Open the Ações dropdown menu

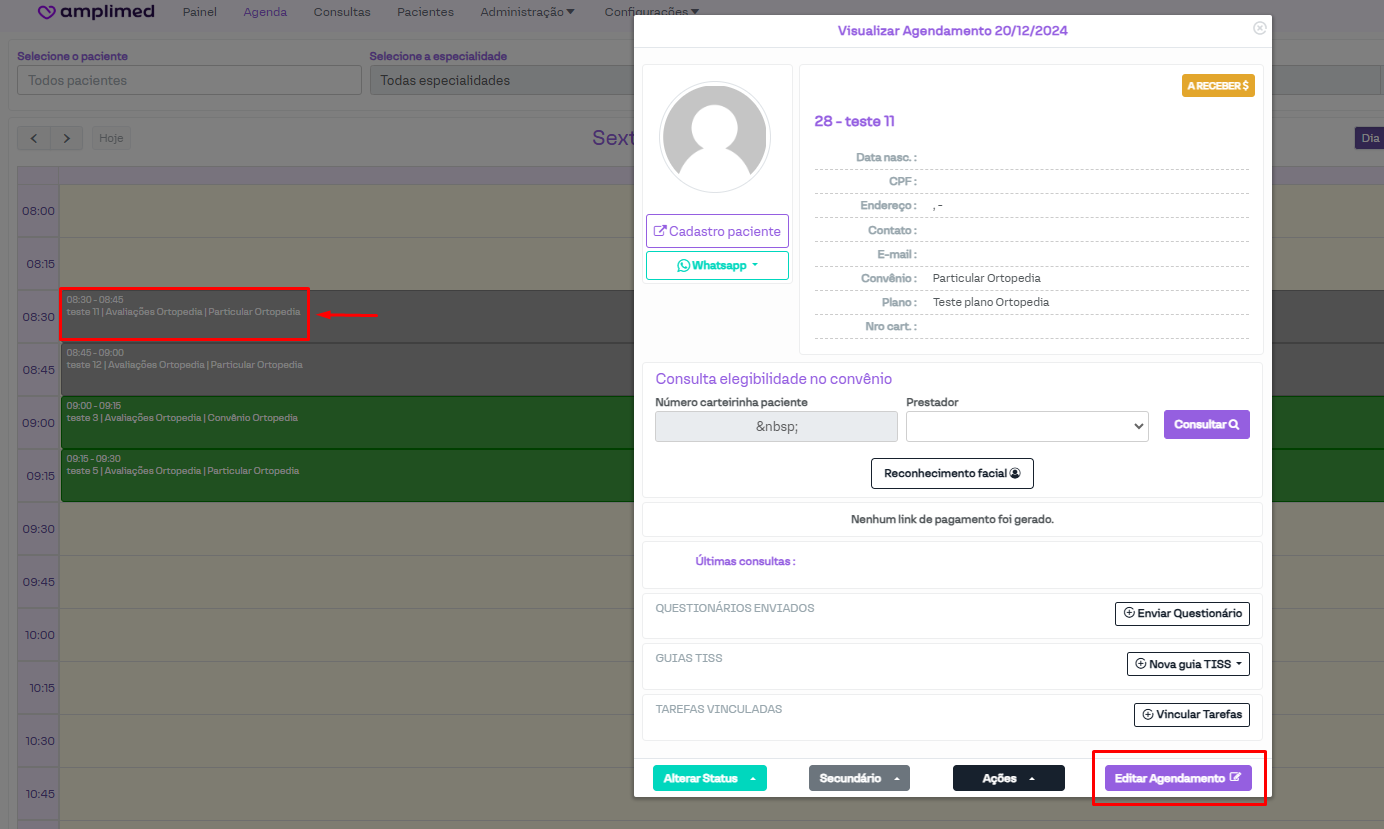1008,778
